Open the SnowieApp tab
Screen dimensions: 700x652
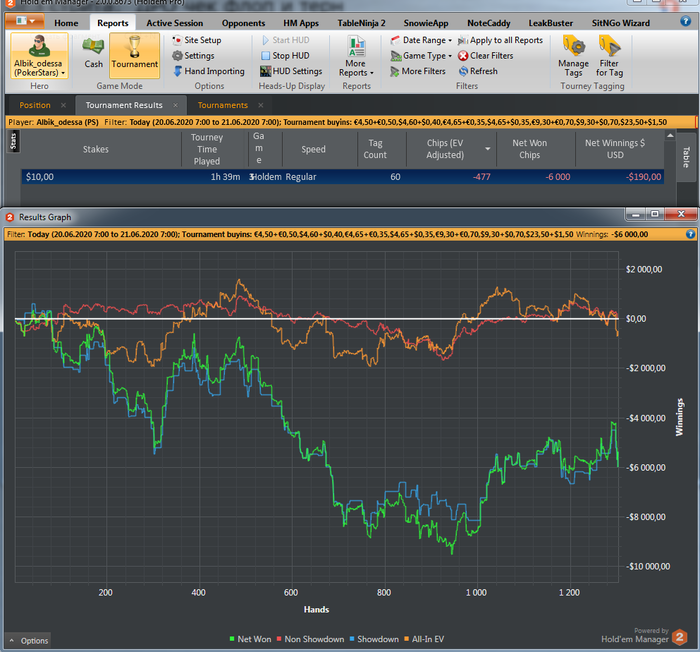click(426, 23)
